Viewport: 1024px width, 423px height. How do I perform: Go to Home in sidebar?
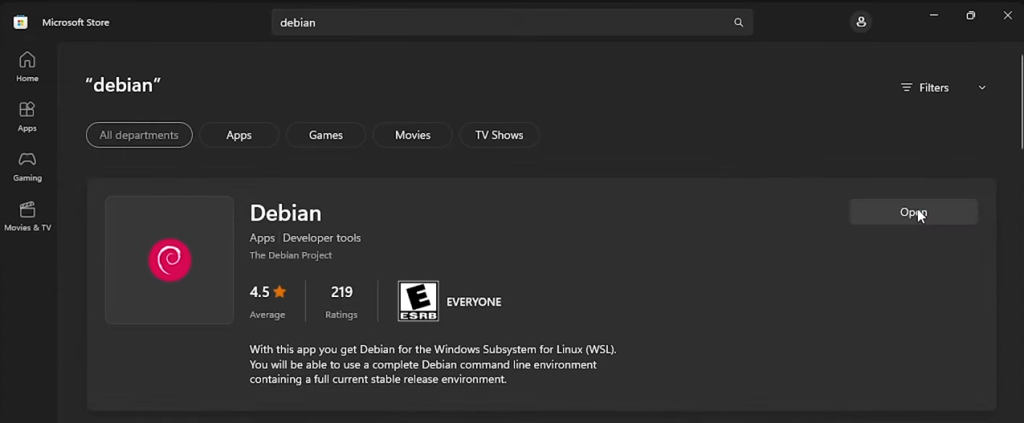[27, 66]
